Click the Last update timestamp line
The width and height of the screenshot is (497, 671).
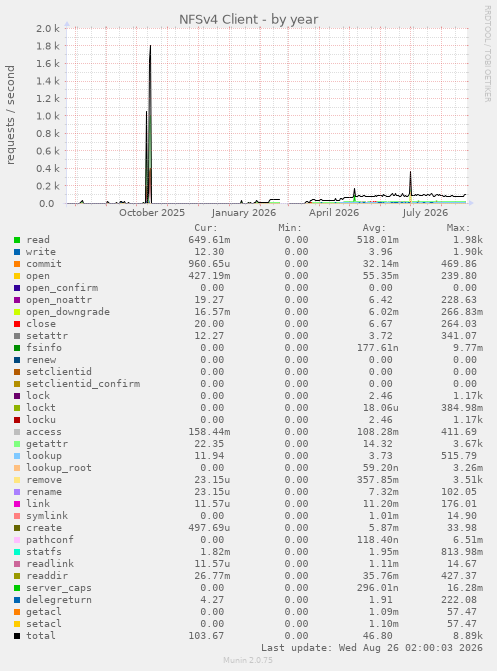click(372, 648)
